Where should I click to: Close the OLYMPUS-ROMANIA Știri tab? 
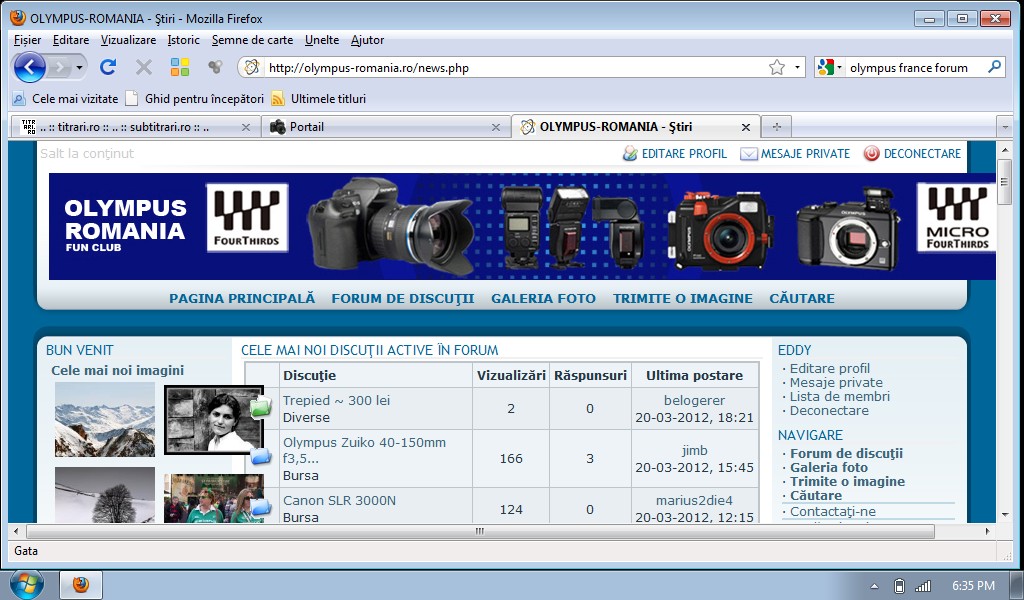click(x=746, y=127)
